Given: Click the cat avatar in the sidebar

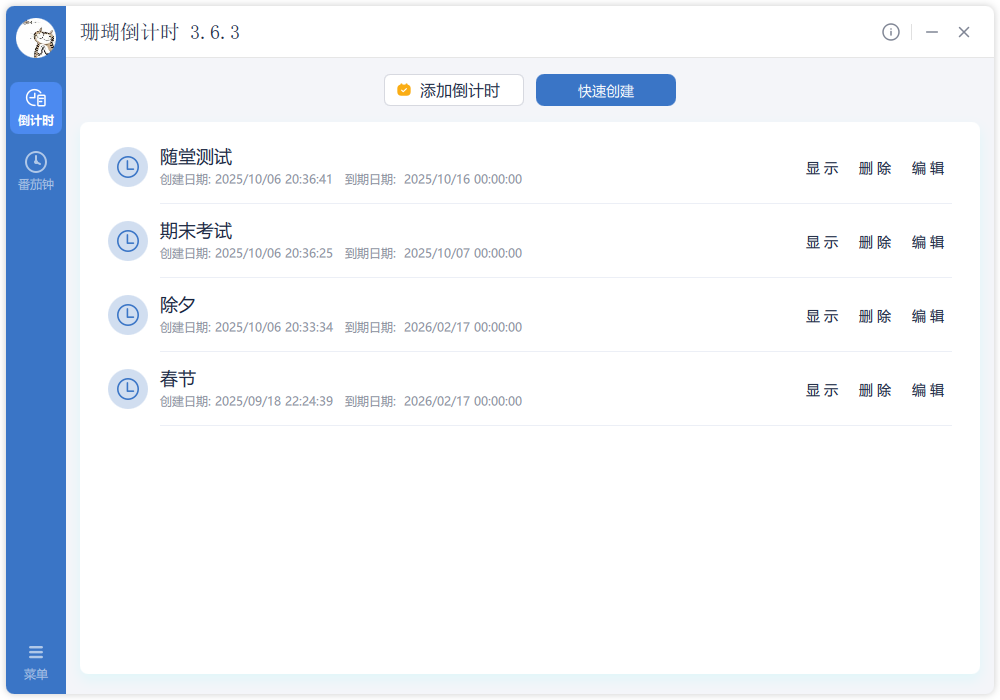Looking at the screenshot, I should point(35,35).
